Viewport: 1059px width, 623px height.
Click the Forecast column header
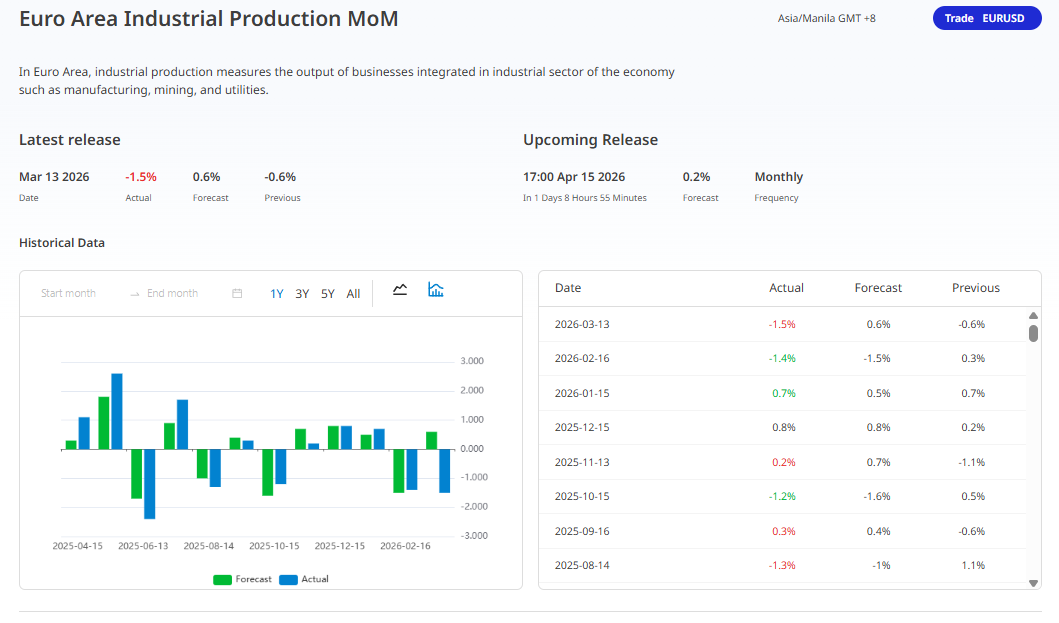tap(878, 288)
